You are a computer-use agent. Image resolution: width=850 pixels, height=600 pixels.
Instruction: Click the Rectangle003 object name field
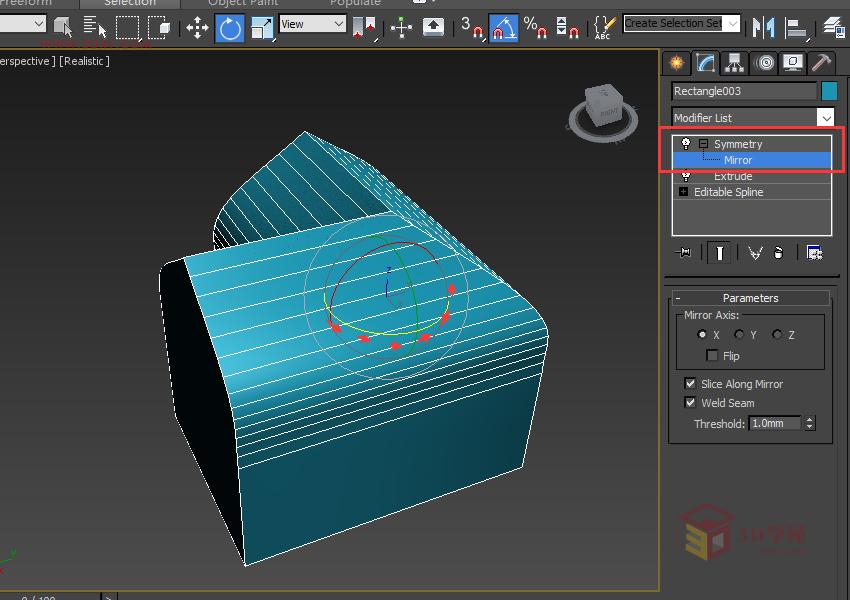744,91
